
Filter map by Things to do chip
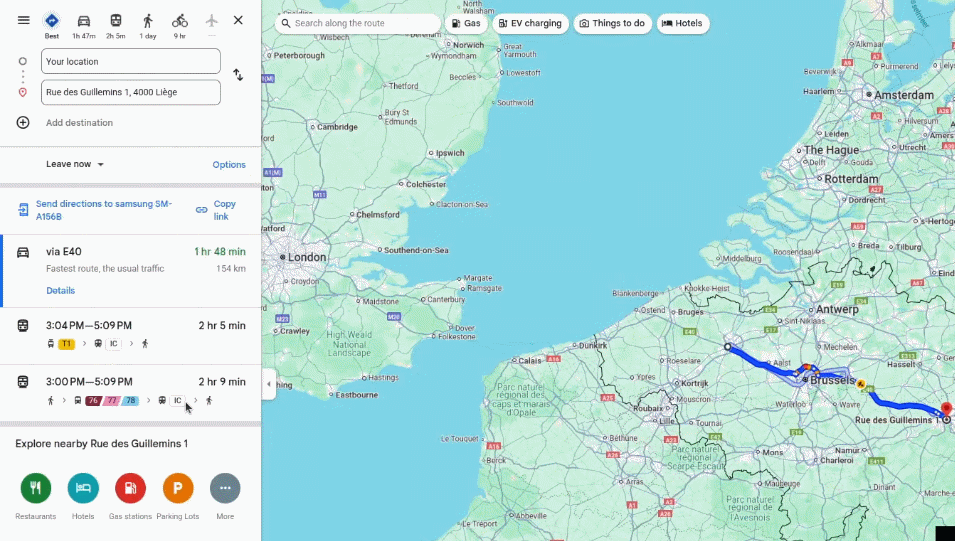pyautogui.click(x=612, y=23)
